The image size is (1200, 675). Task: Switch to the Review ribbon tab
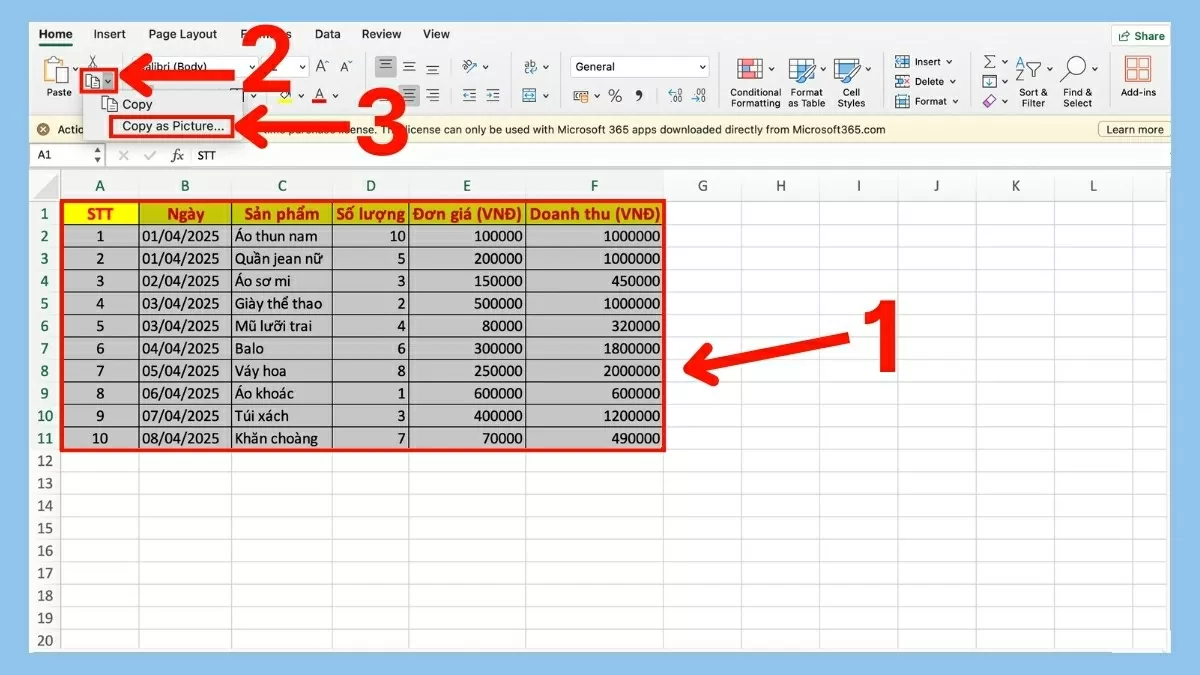pyautogui.click(x=381, y=33)
